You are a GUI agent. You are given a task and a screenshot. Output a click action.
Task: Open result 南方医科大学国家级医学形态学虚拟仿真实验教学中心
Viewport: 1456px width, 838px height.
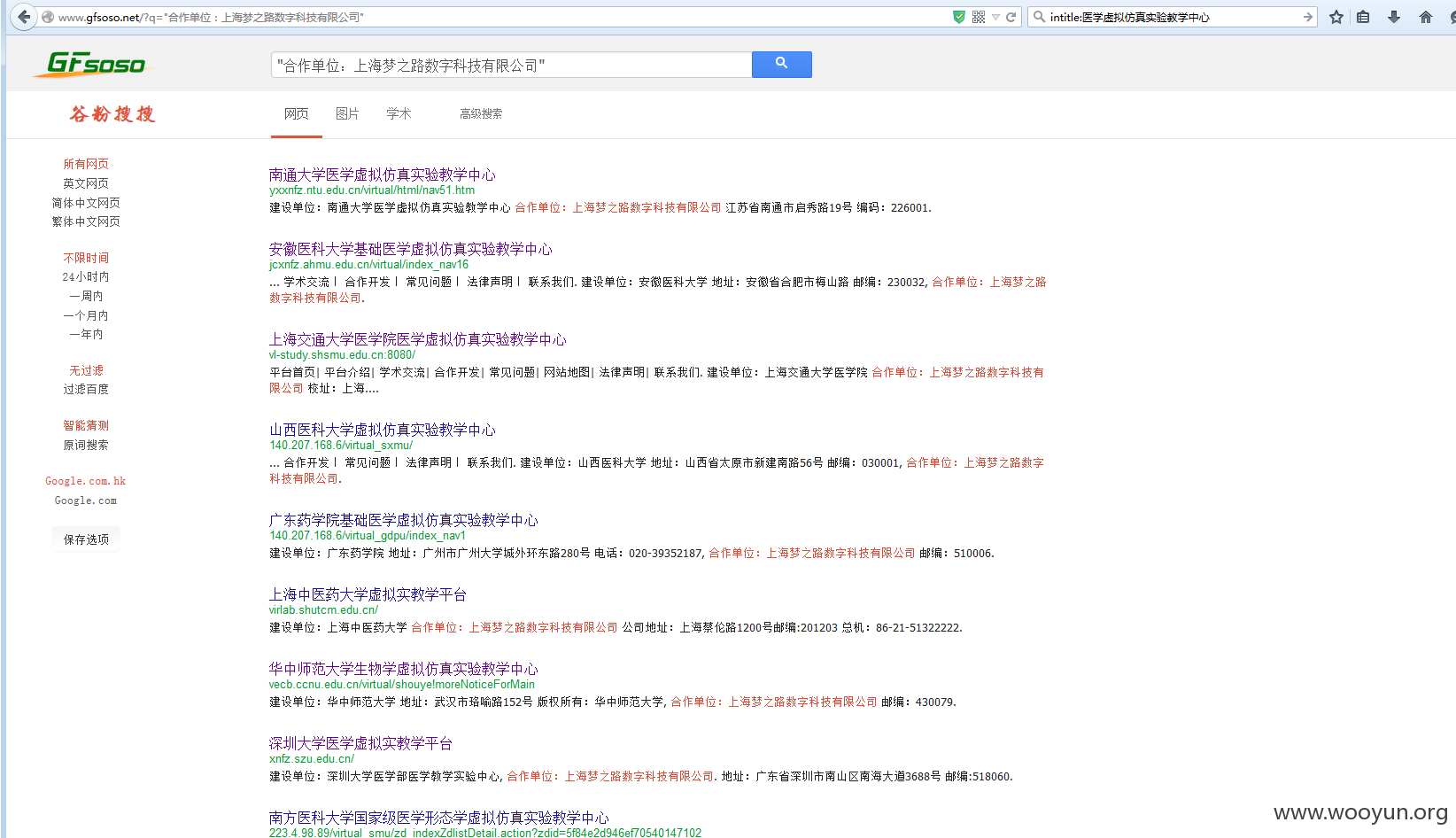tap(439, 818)
